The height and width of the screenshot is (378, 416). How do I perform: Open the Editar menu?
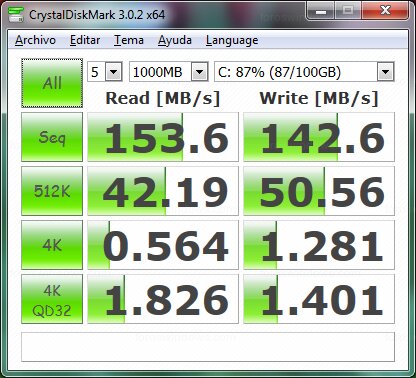(x=85, y=40)
